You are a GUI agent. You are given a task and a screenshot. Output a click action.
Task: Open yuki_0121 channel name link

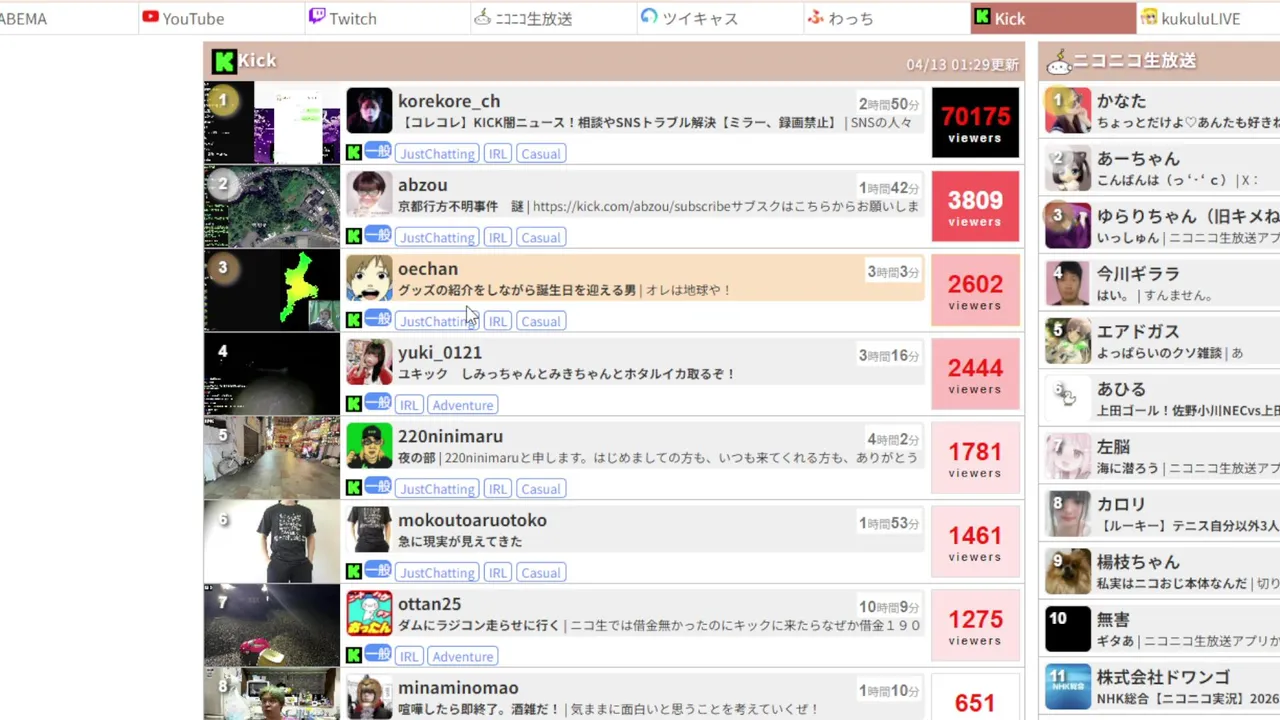click(x=440, y=353)
